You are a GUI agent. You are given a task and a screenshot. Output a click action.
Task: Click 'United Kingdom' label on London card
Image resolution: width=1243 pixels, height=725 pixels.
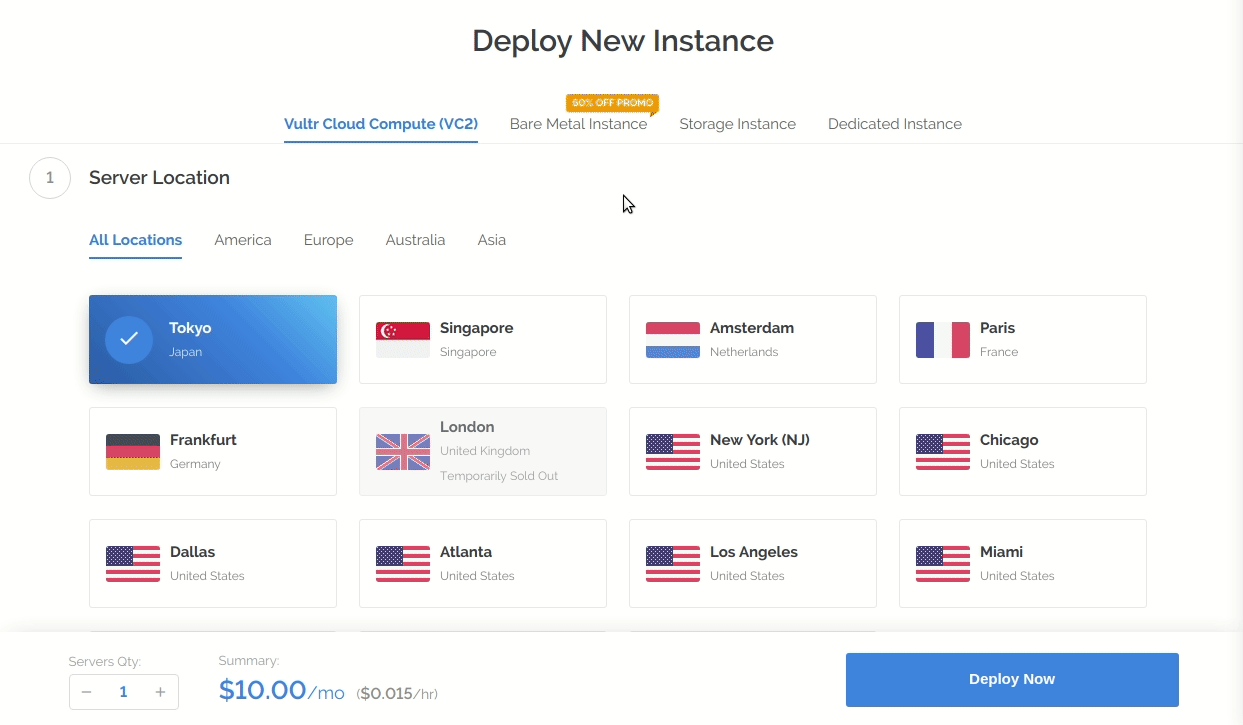[x=485, y=451]
